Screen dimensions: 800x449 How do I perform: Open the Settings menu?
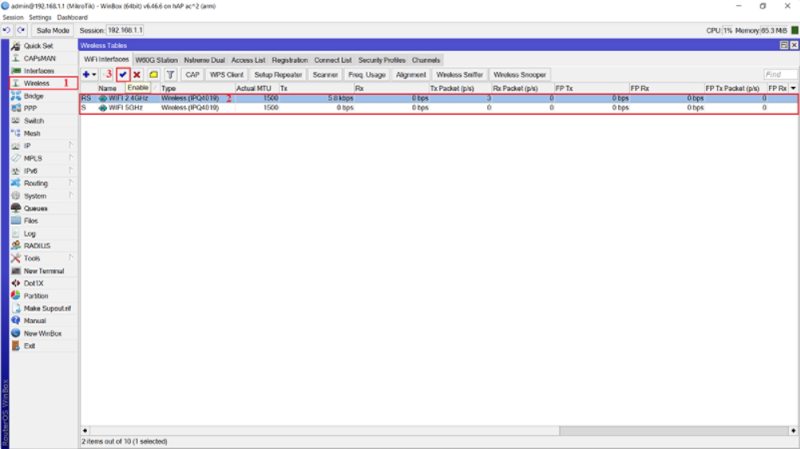pos(40,18)
